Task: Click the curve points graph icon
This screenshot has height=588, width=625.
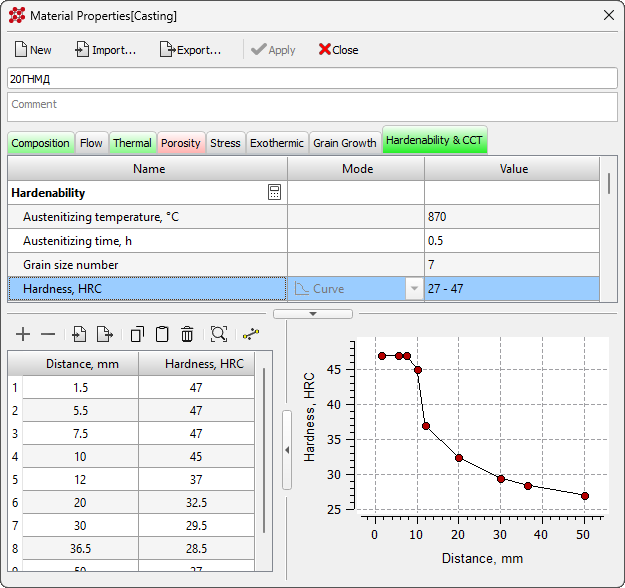Action: pyautogui.click(x=251, y=334)
